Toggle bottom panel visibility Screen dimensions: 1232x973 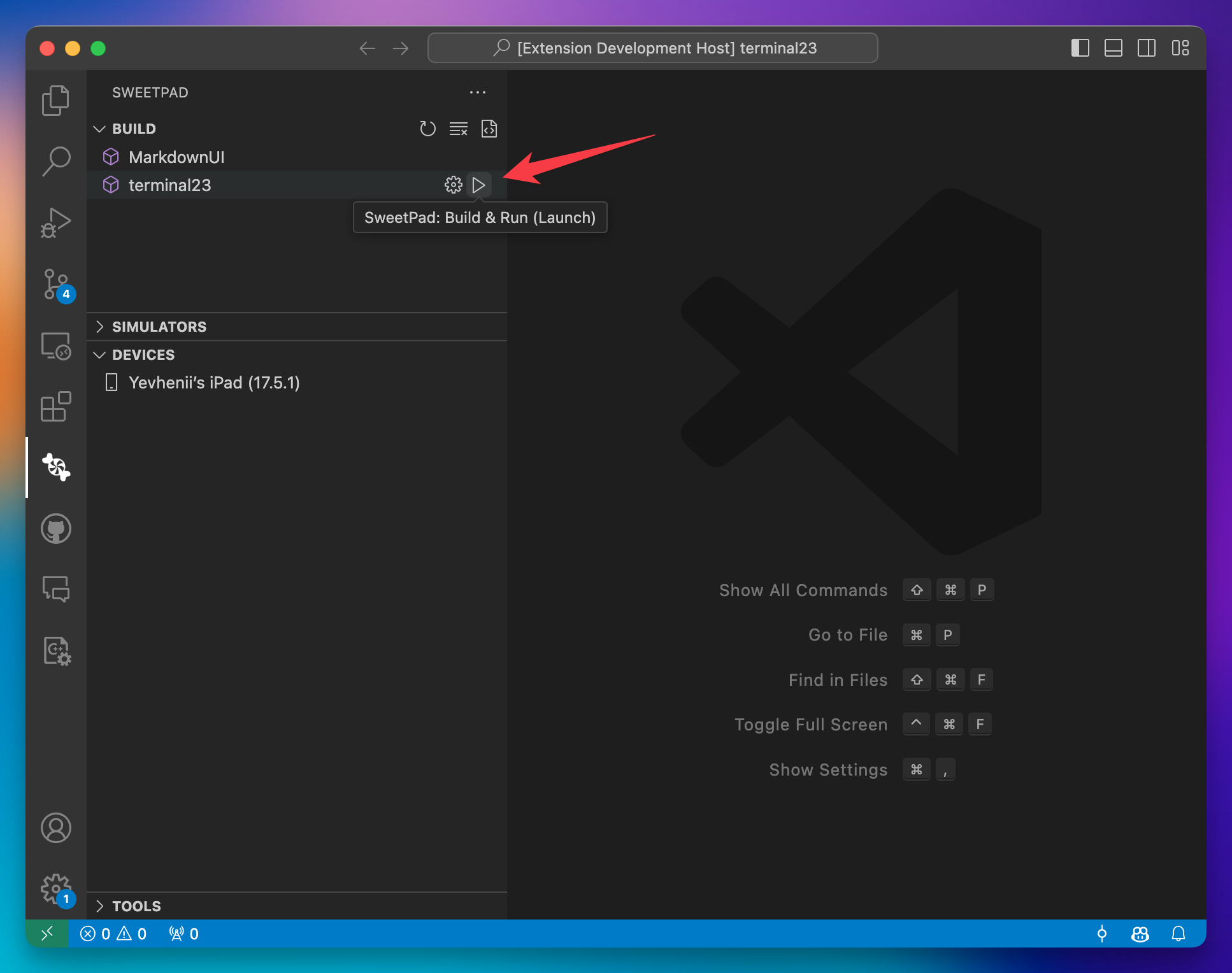1113,48
